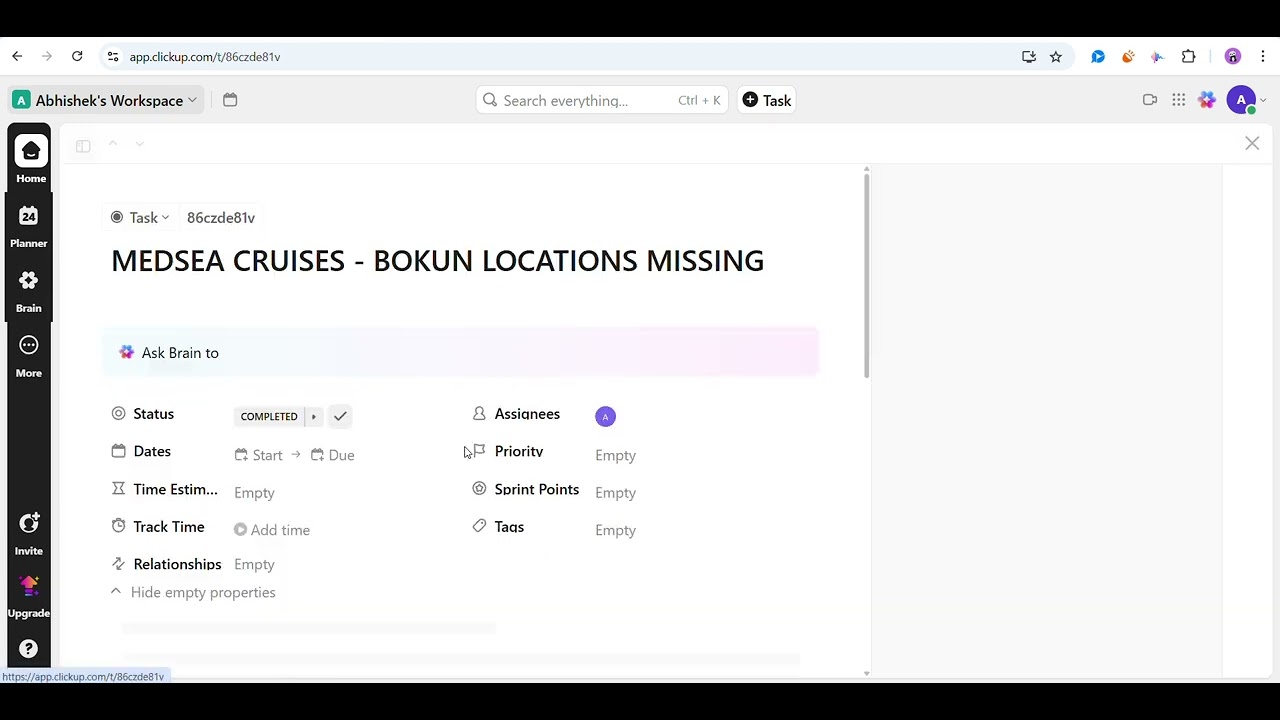The height and width of the screenshot is (720, 1280).
Task: Open the browser extensions puzzle icon
Action: (x=1188, y=57)
